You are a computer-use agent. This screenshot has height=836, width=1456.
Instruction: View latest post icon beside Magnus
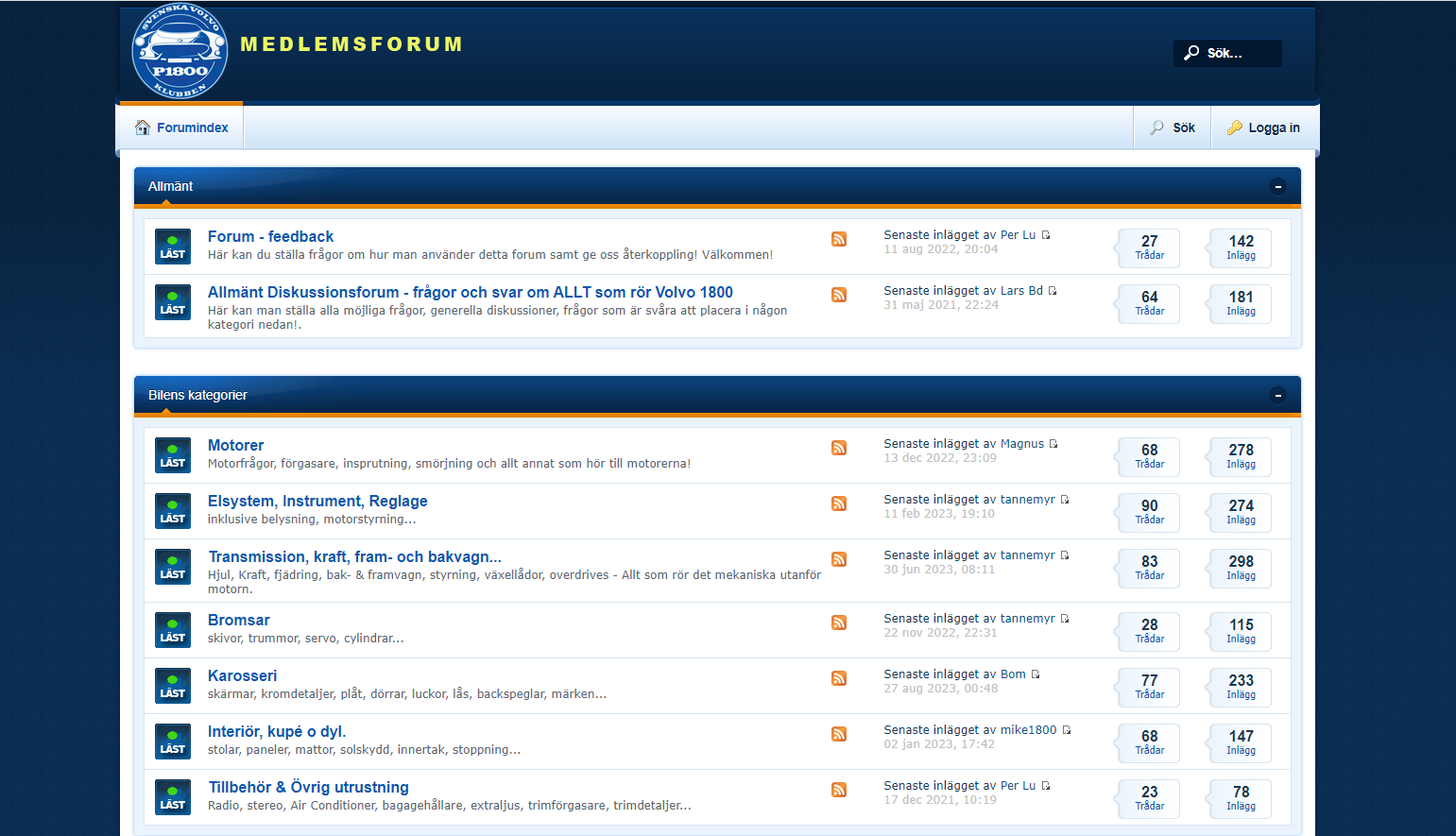click(x=1053, y=444)
